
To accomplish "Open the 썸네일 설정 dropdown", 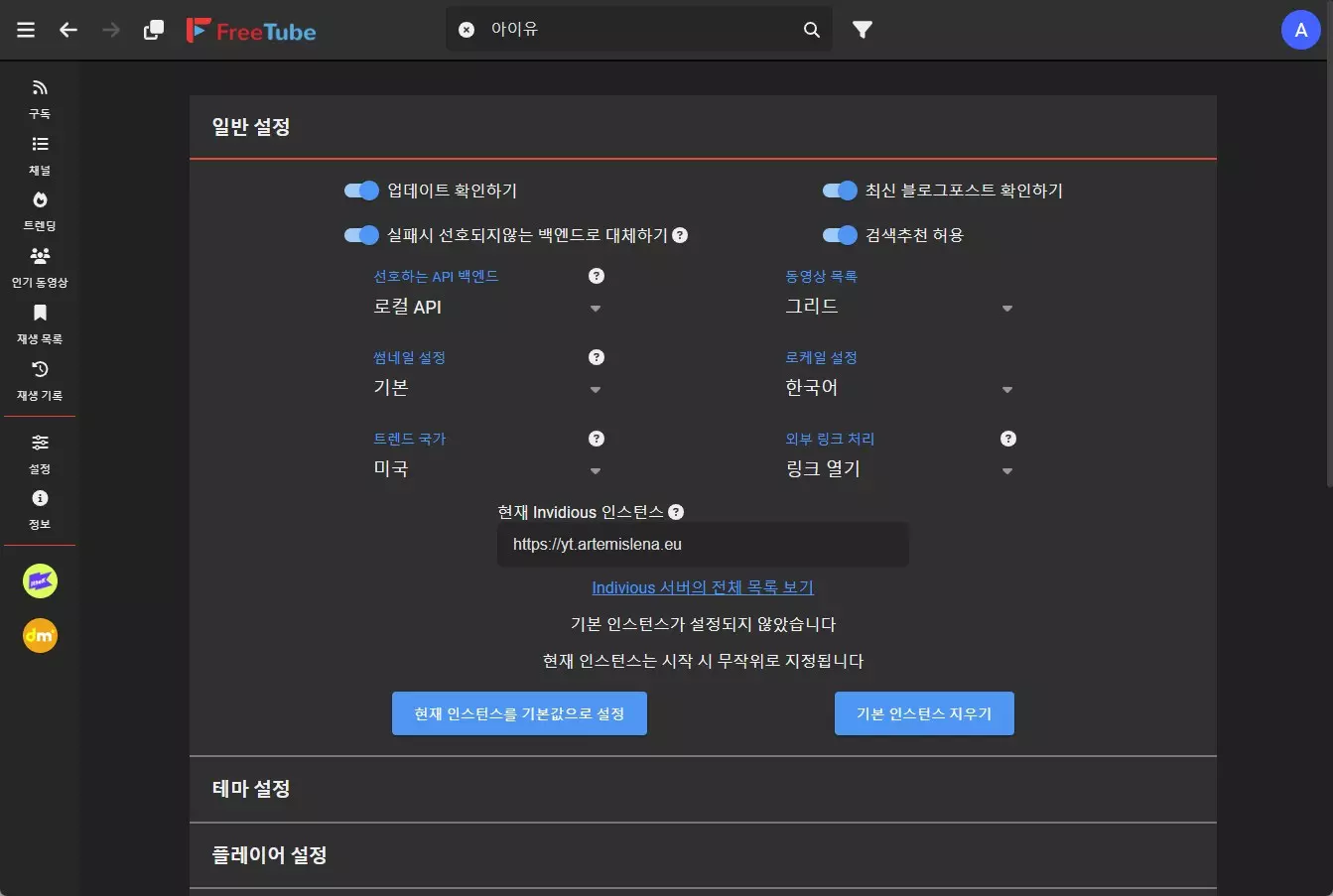I will pos(488,389).
